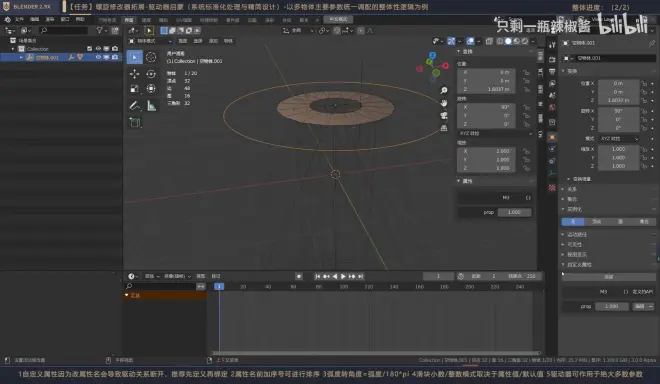Click the current frame number field
The width and height of the screenshot is (660, 384).
pos(438,276)
